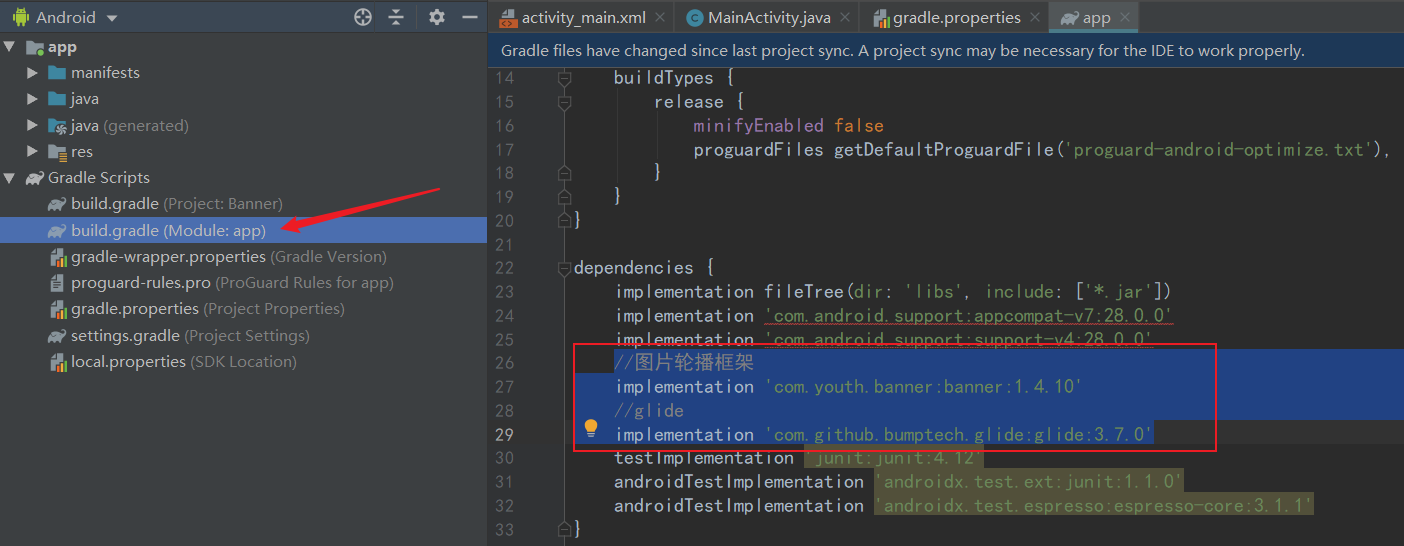Open project panel gear settings
Screen dimensions: 1404x546
(x=437, y=17)
